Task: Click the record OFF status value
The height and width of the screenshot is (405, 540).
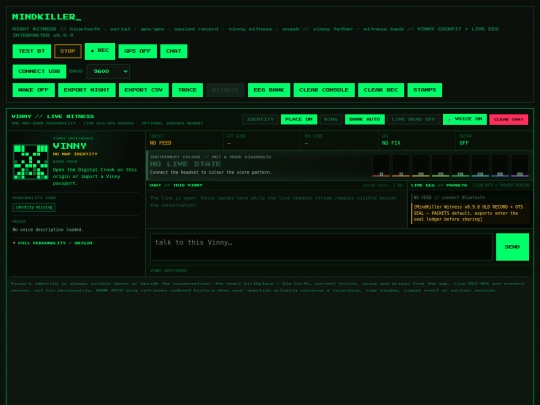Action: pos(464,143)
